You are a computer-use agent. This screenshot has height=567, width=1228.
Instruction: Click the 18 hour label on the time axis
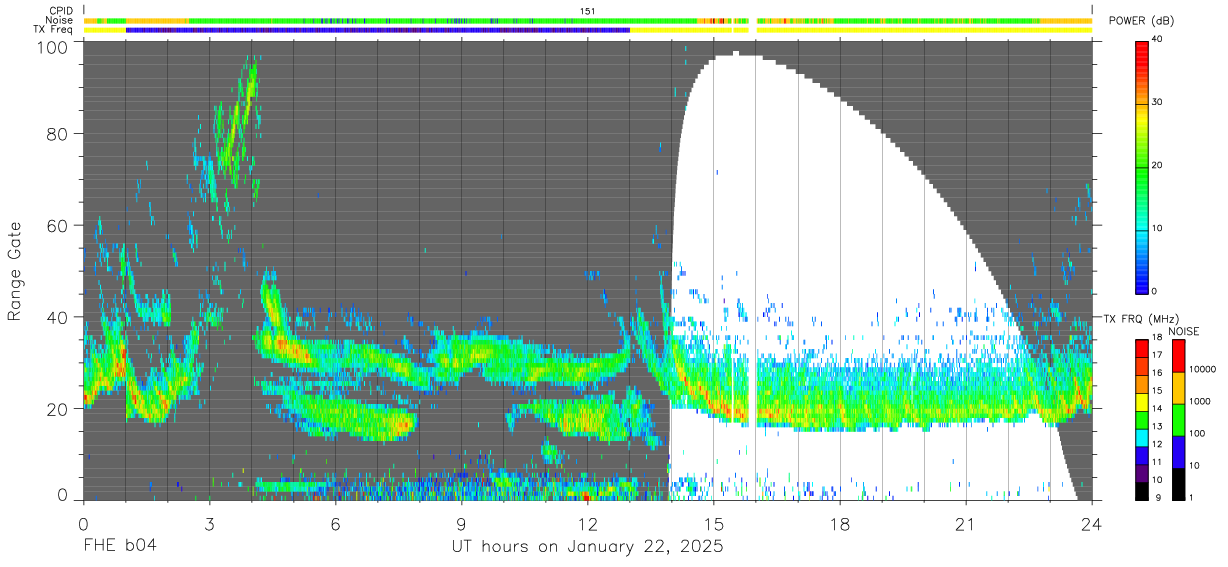(840, 524)
